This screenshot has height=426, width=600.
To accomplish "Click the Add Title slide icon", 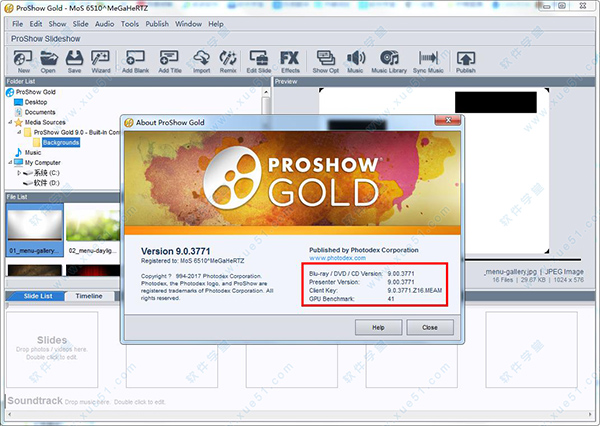I will coord(170,61).
